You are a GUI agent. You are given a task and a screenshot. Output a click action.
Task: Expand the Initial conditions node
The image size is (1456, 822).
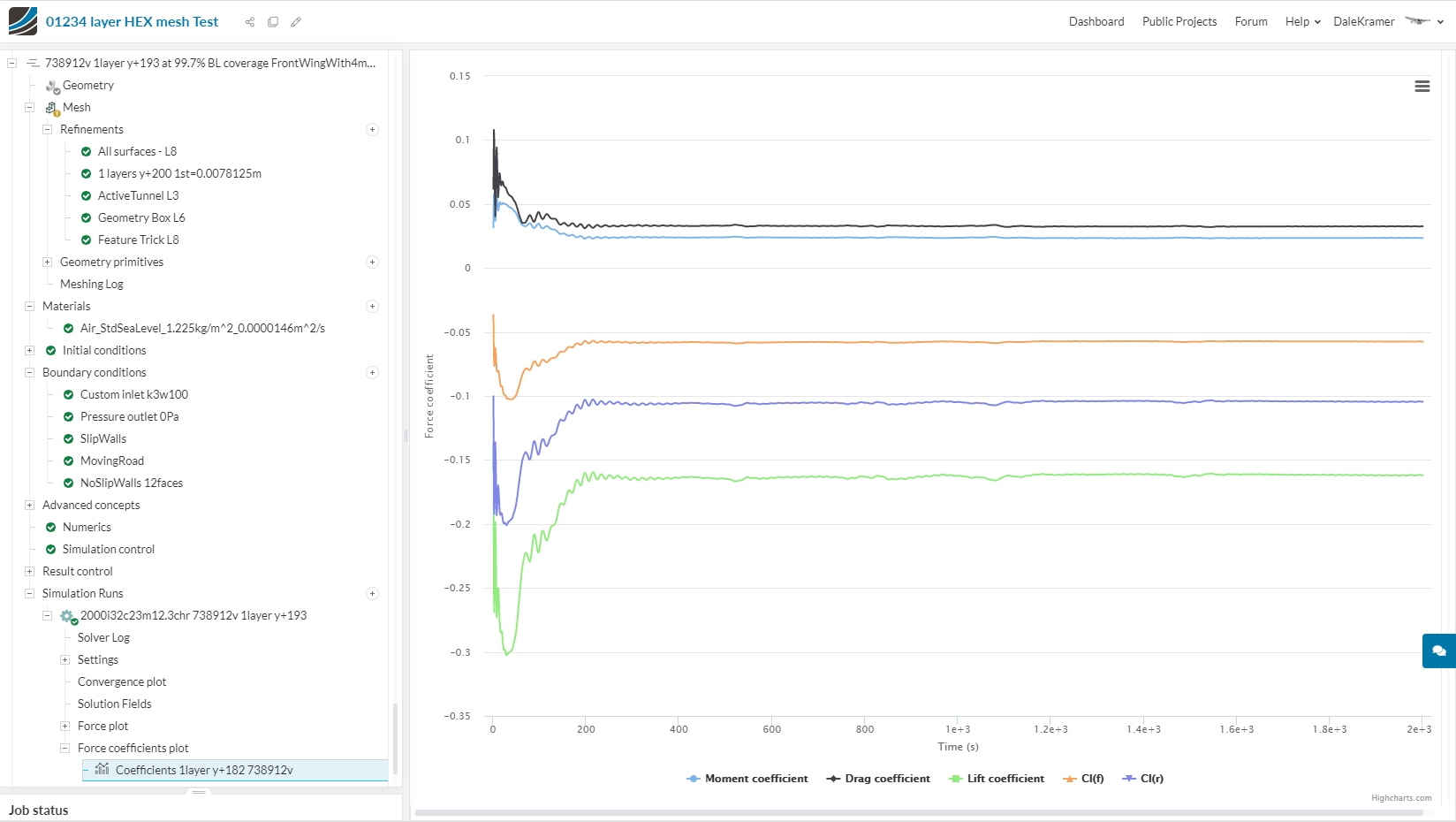click(29, 351)
